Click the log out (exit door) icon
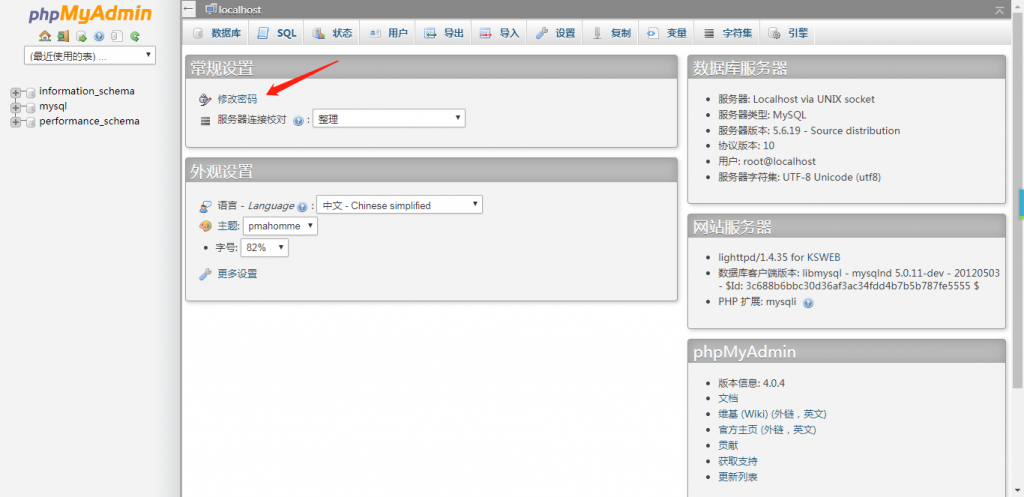 63,36
